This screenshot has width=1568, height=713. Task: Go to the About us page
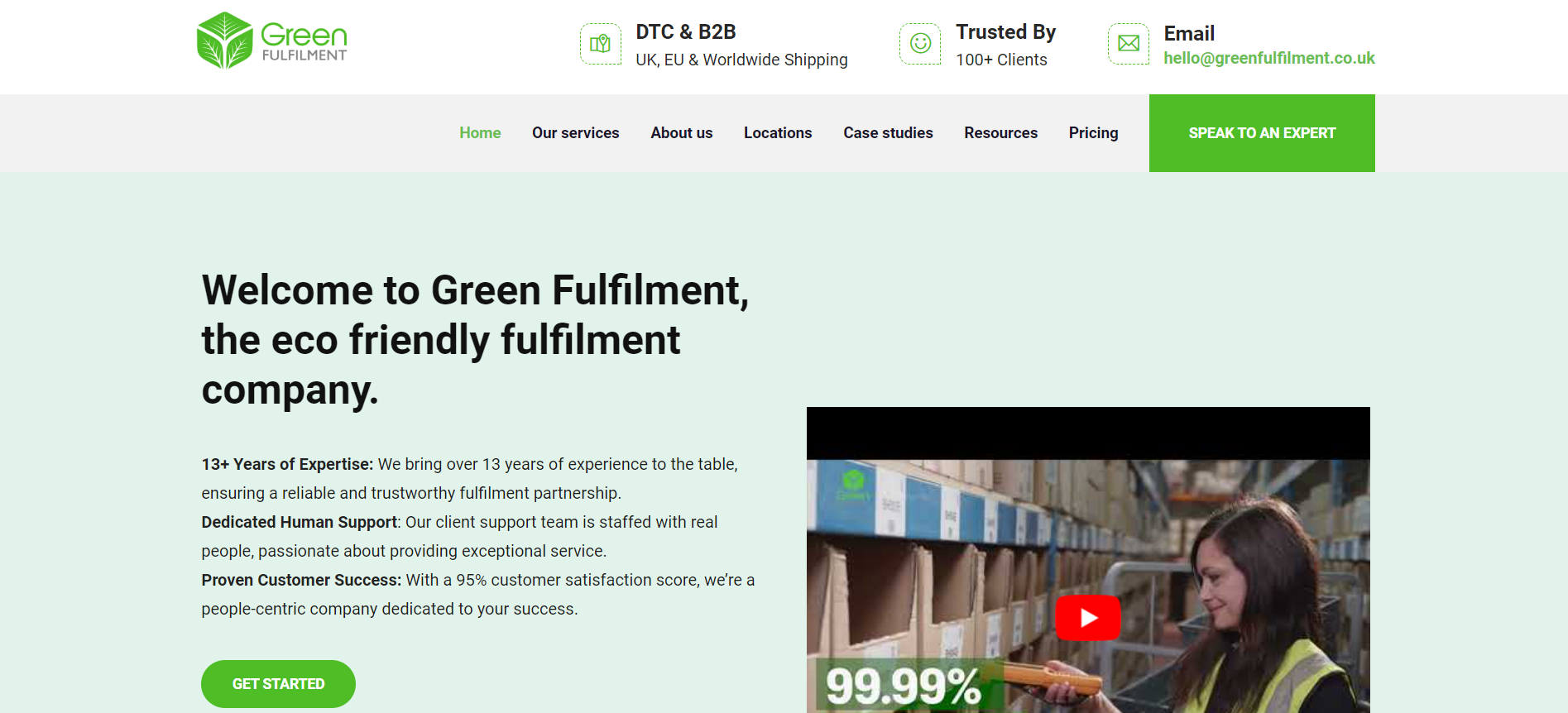pos(682,133)
